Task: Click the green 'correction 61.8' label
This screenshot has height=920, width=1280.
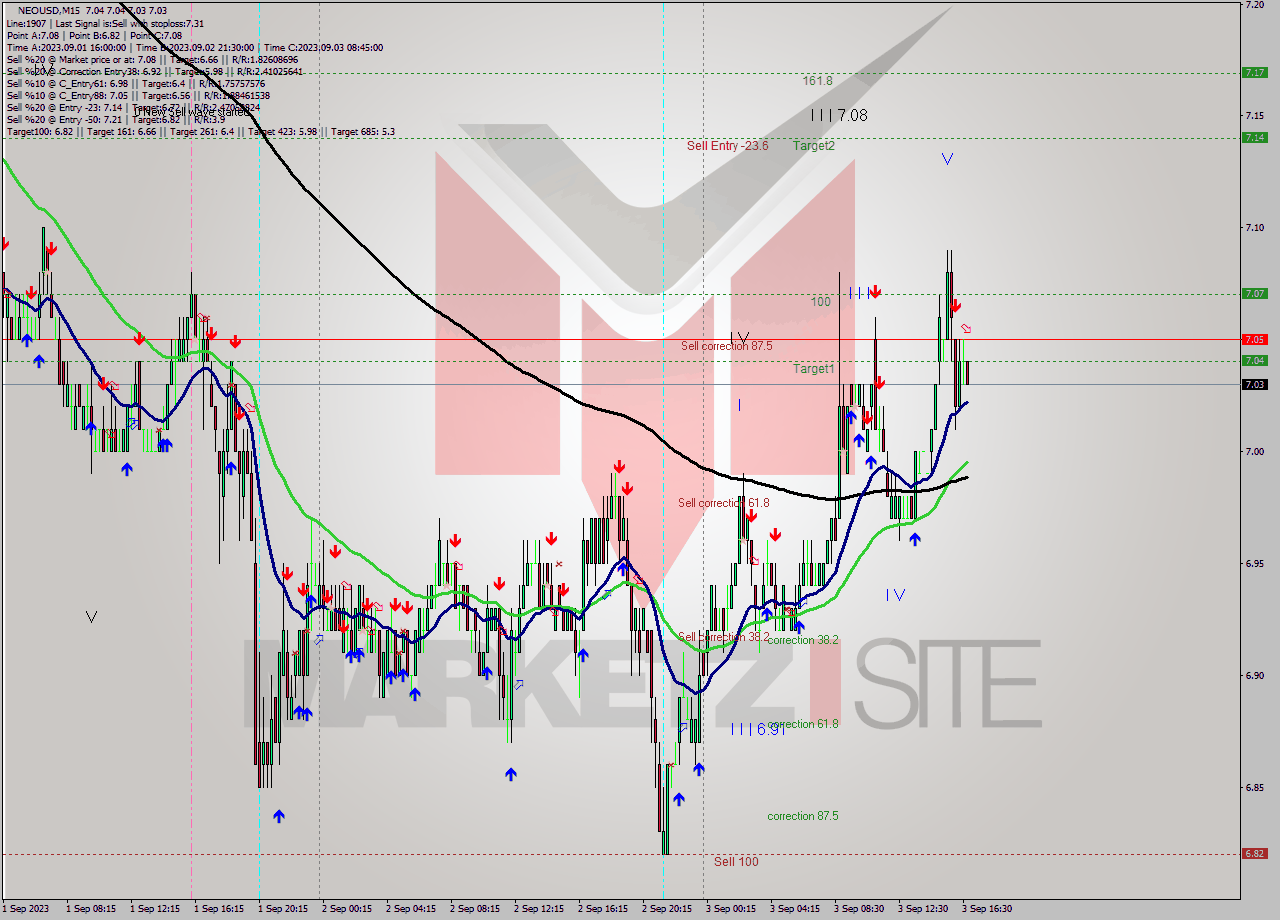Action: pos(803,724)
